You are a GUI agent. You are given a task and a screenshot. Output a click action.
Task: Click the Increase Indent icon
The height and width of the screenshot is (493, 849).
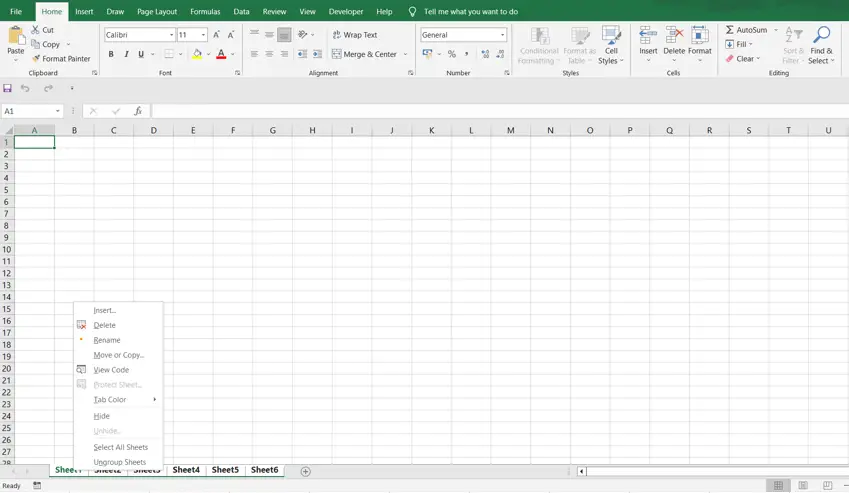[x=317, y=54]
